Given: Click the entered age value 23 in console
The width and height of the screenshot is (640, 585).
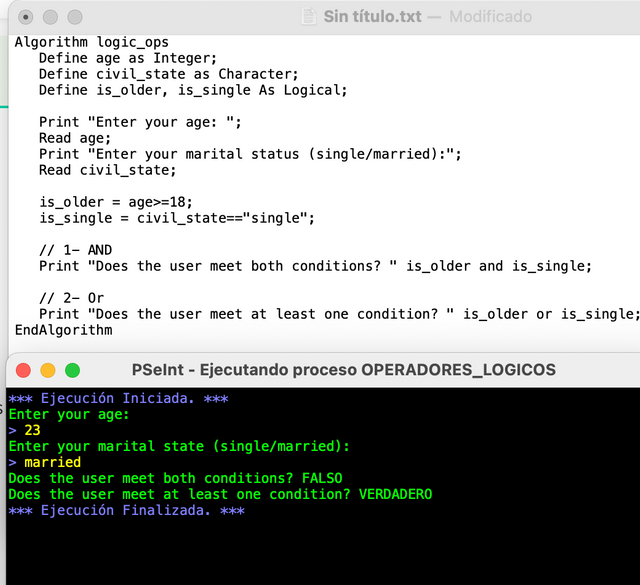Looking at the screenshot, I should coord(32,431).
